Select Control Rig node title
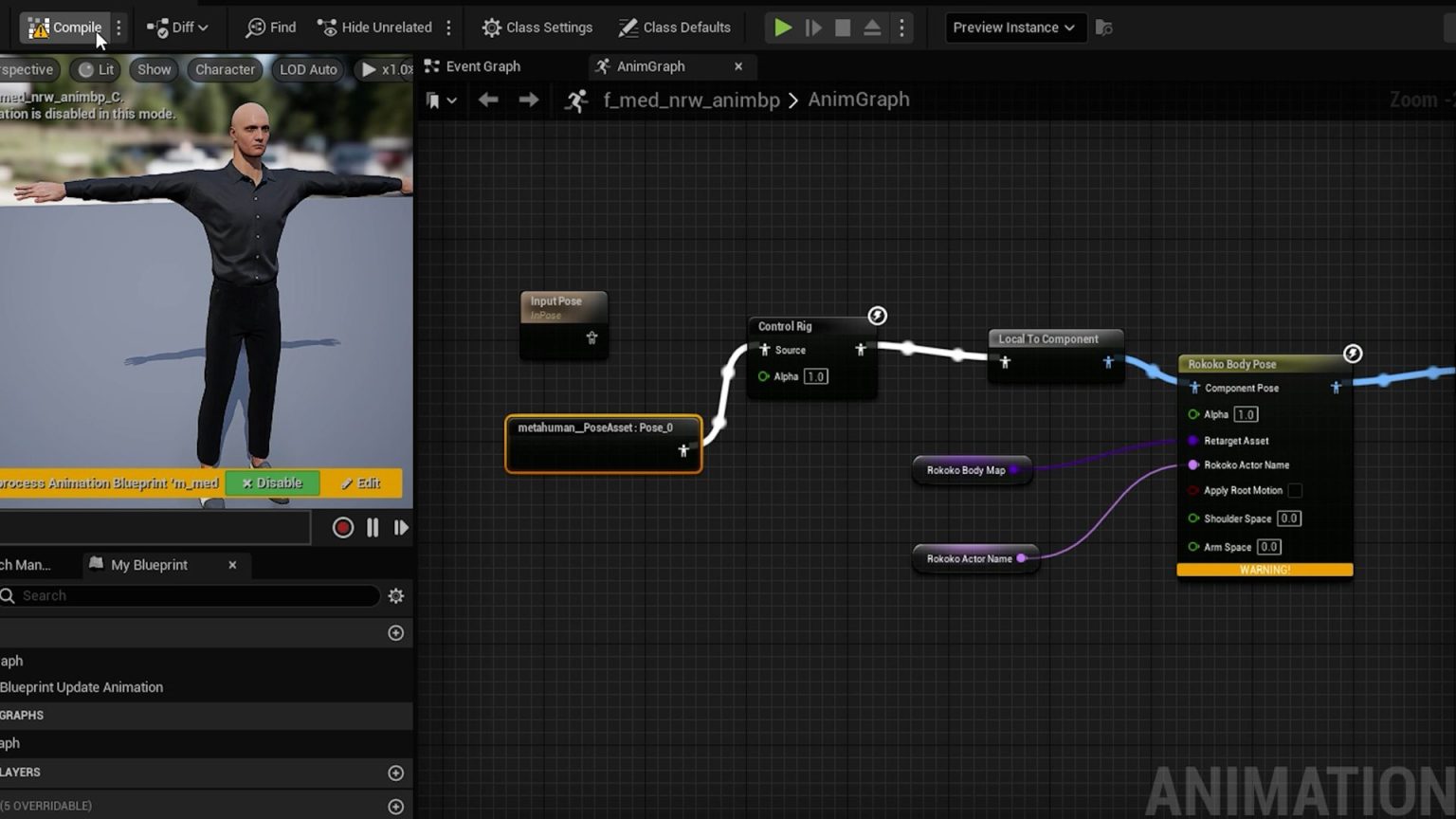Viewport: 1456px width, 819px height. [x=785, y=326]
